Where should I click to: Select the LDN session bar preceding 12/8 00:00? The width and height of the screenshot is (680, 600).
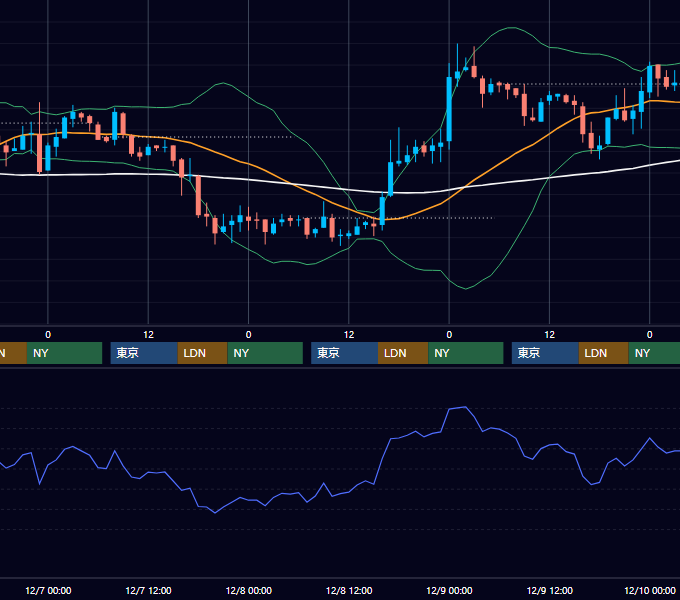point(203,353)
